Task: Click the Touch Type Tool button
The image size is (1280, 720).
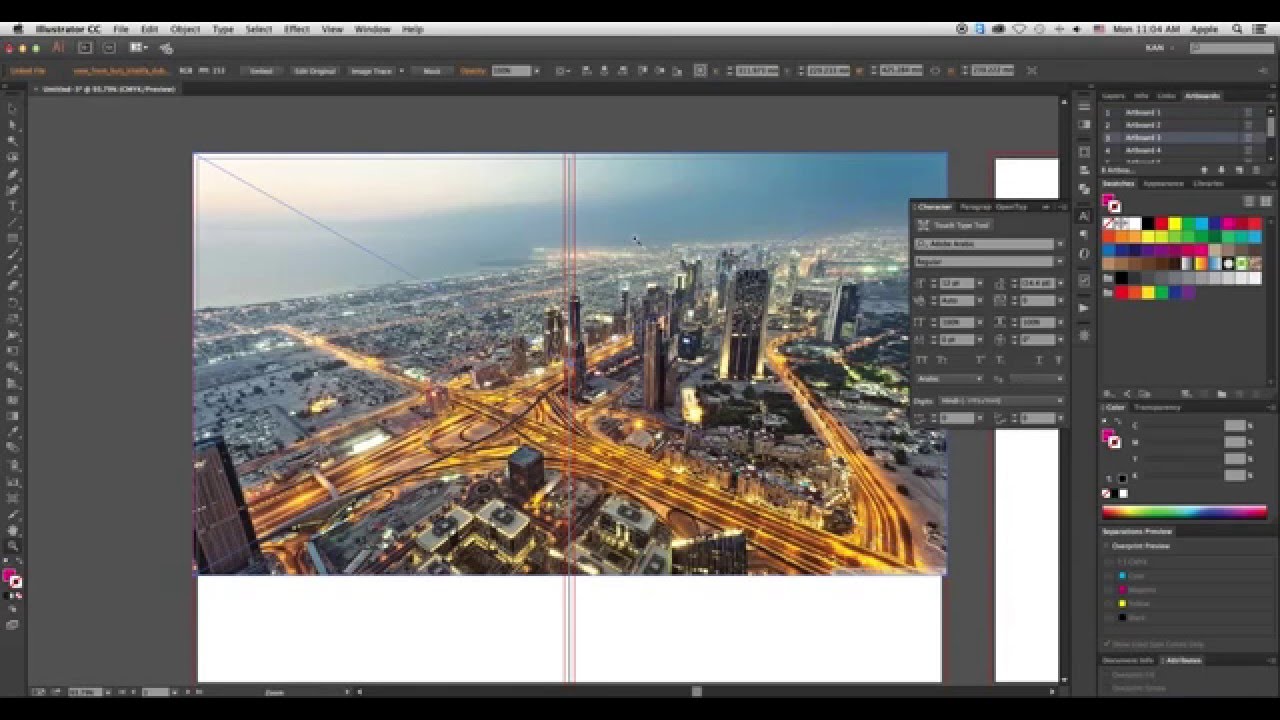Action: (x=954, y=225)
